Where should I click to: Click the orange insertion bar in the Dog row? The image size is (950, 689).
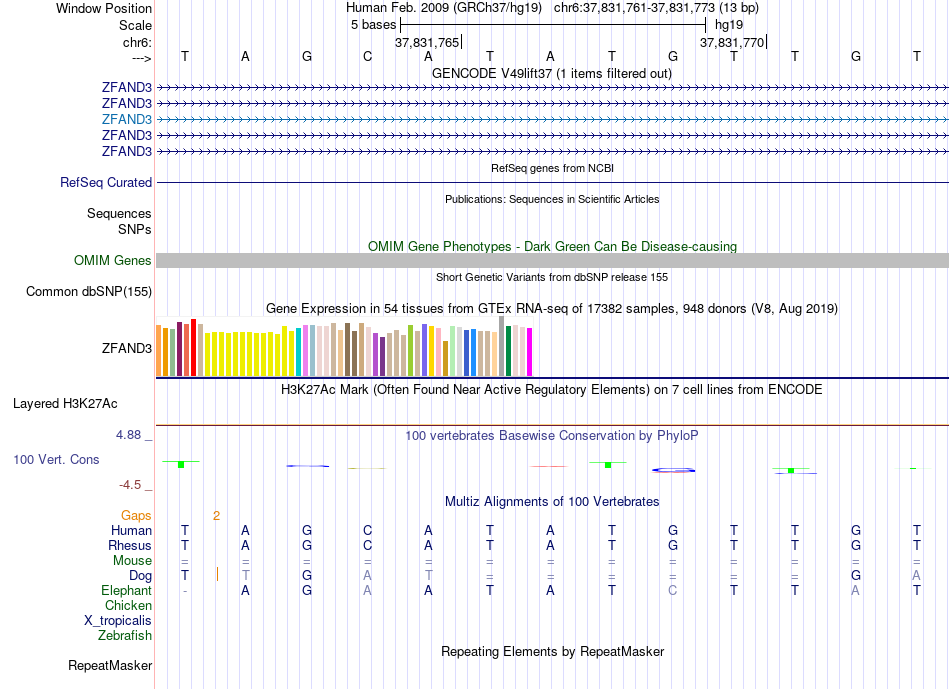217,574
